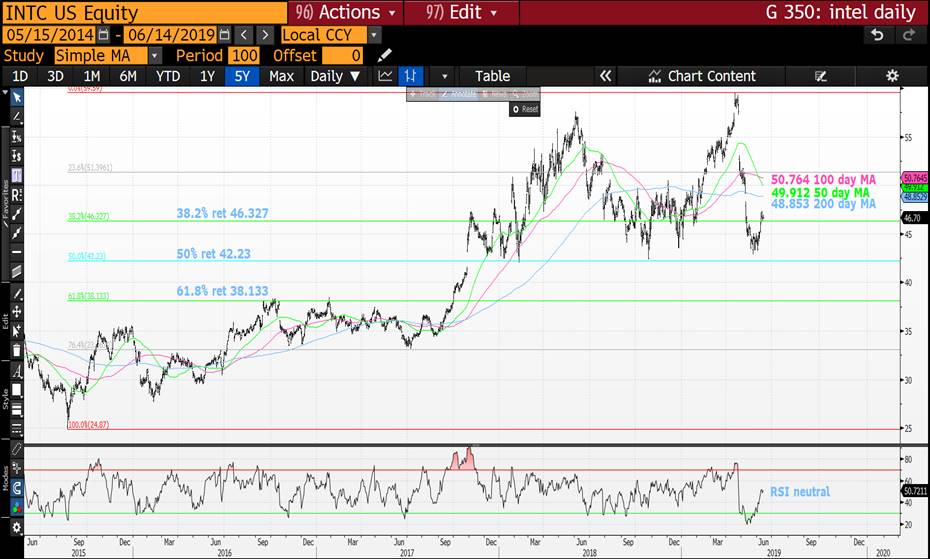The width and height of the screenshot is (930, 559).
Task: Click the Reset button on chart
Action: pos(525,109)
